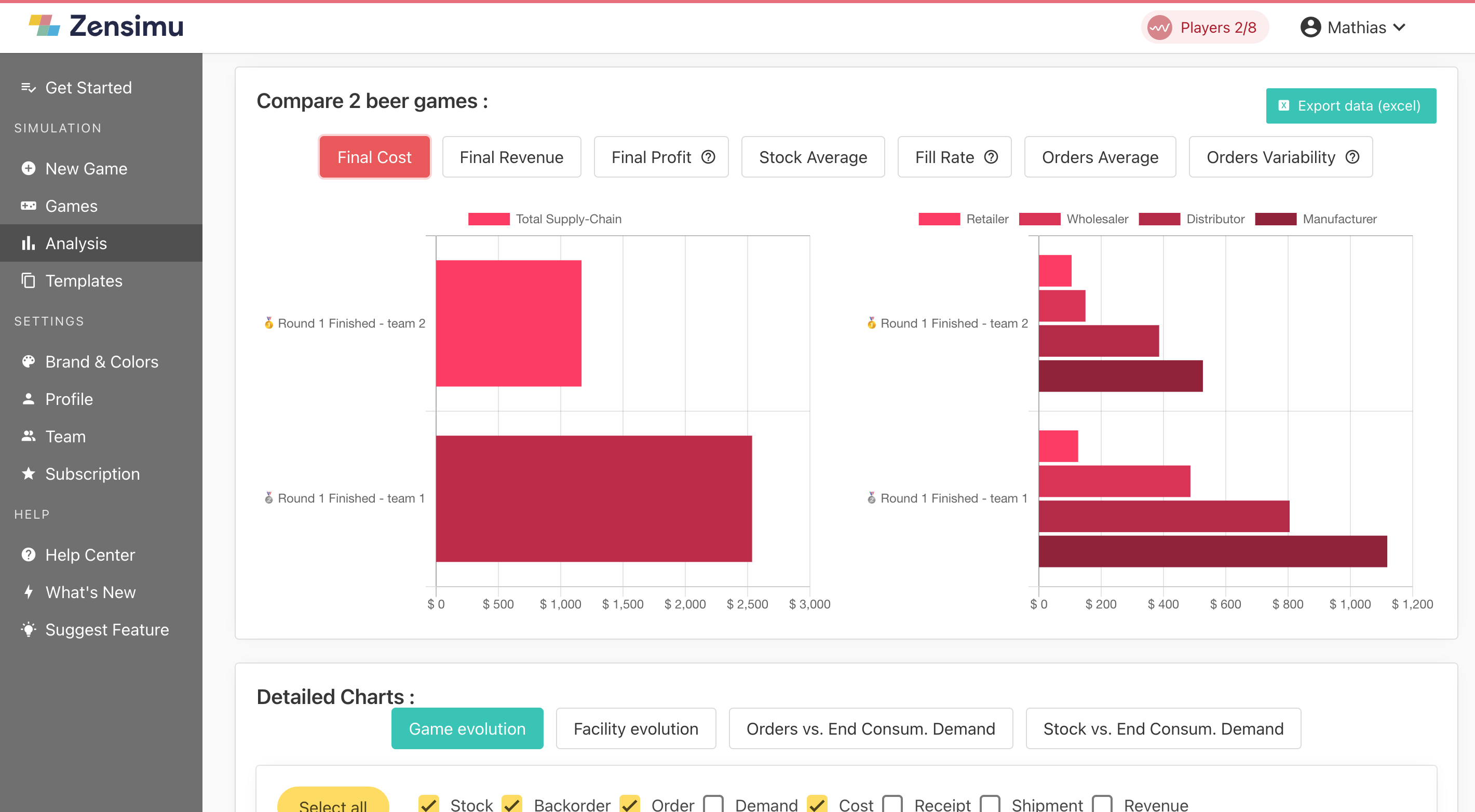Click the Suggest Feature lightbulb icon

tap(28, 629)
